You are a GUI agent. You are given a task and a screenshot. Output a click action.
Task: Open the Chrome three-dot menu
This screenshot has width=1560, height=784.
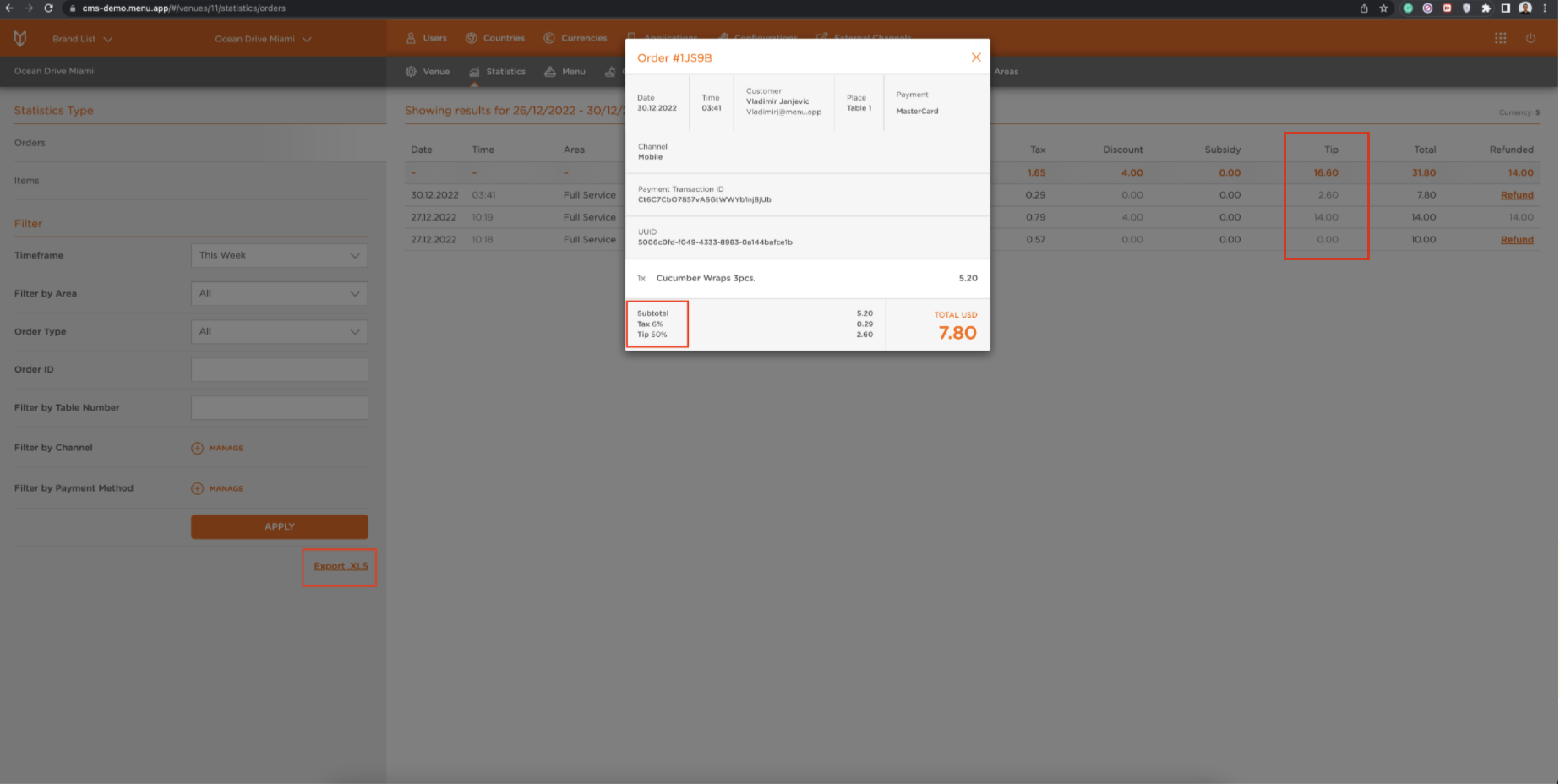click(x=1545, y=8)
